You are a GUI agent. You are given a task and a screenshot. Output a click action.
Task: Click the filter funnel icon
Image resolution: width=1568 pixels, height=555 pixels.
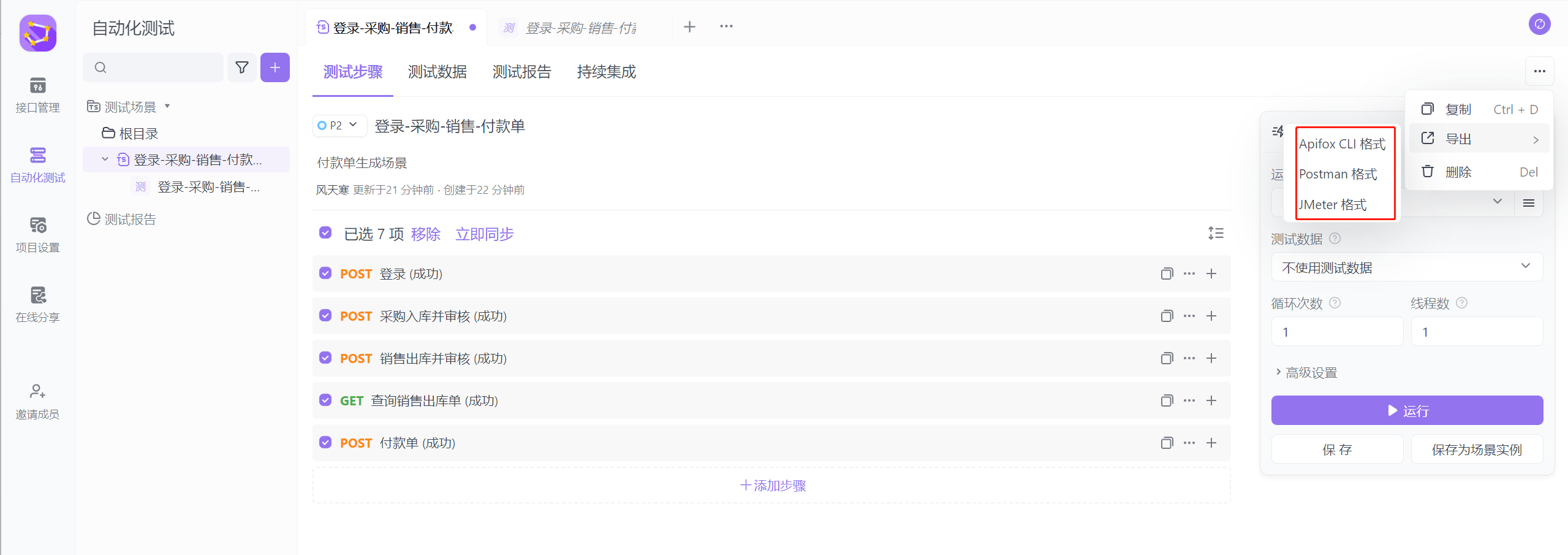pos(242,67)
